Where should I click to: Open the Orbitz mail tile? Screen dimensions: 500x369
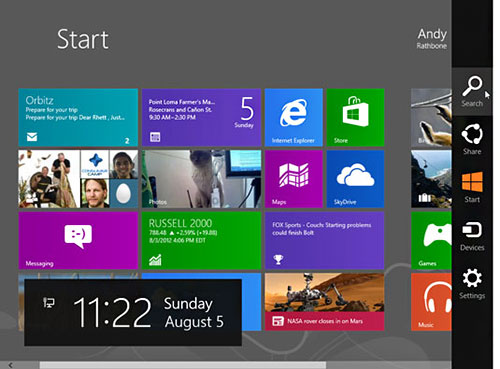pyautogui.click(x=78, y=117)
